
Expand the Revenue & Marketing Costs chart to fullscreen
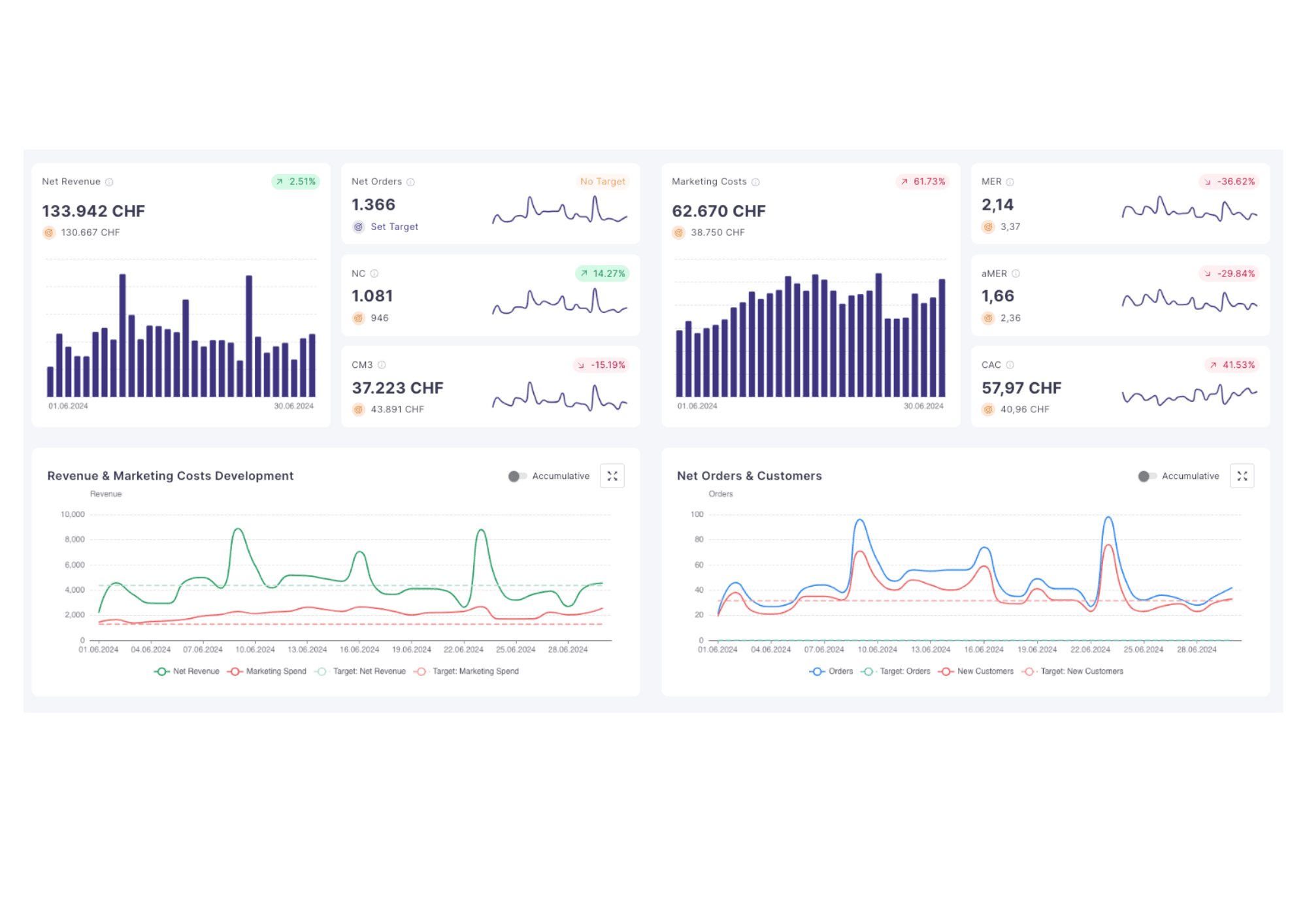(612, 476)
